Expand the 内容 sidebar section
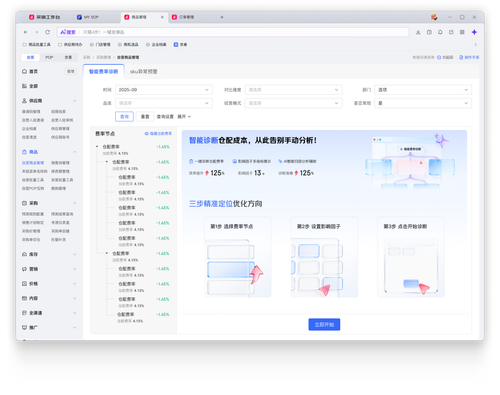500x395 pixels. point(75,298)
